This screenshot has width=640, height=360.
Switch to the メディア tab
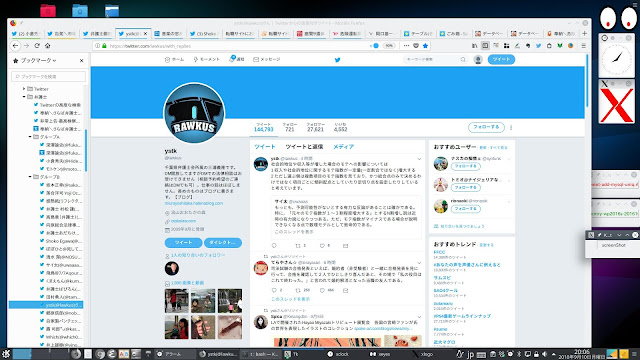[x=343, y=147]
